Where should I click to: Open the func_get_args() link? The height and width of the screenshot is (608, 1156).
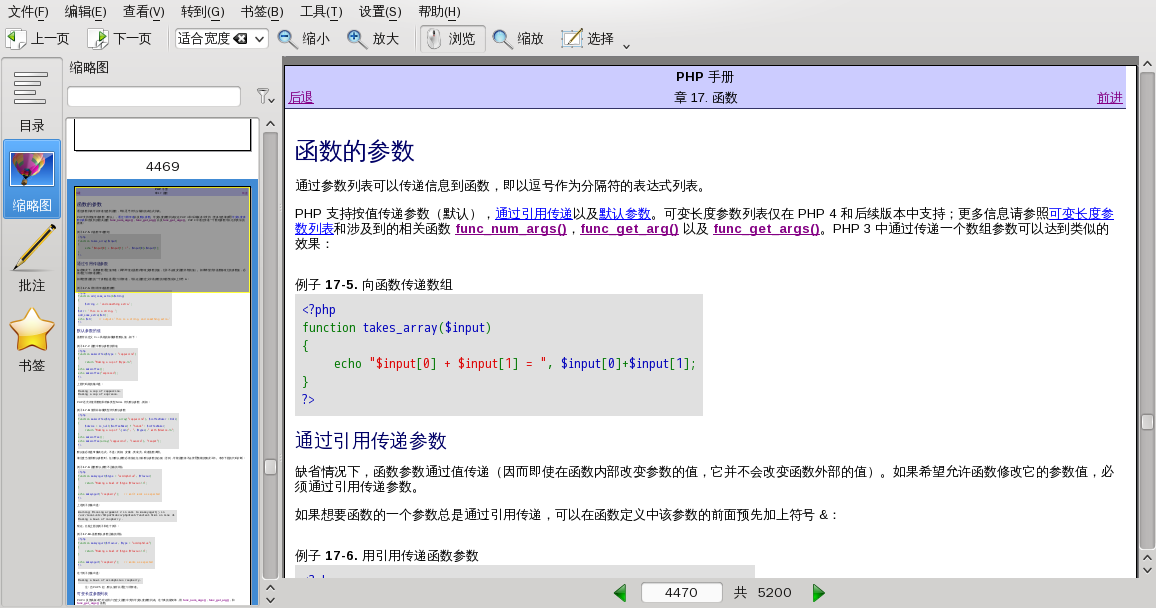(x=767, y=229)
